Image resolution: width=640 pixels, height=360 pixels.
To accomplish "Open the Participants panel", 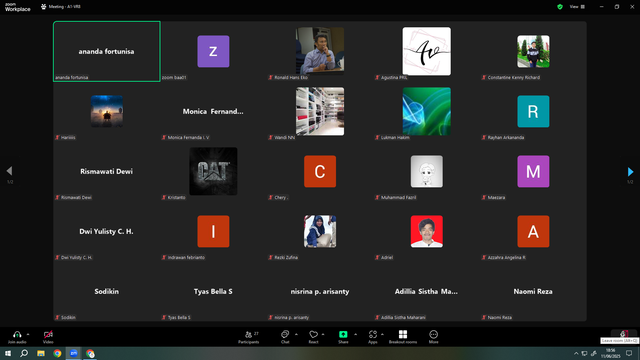I will pyautogui.click(x=249, y=337).
